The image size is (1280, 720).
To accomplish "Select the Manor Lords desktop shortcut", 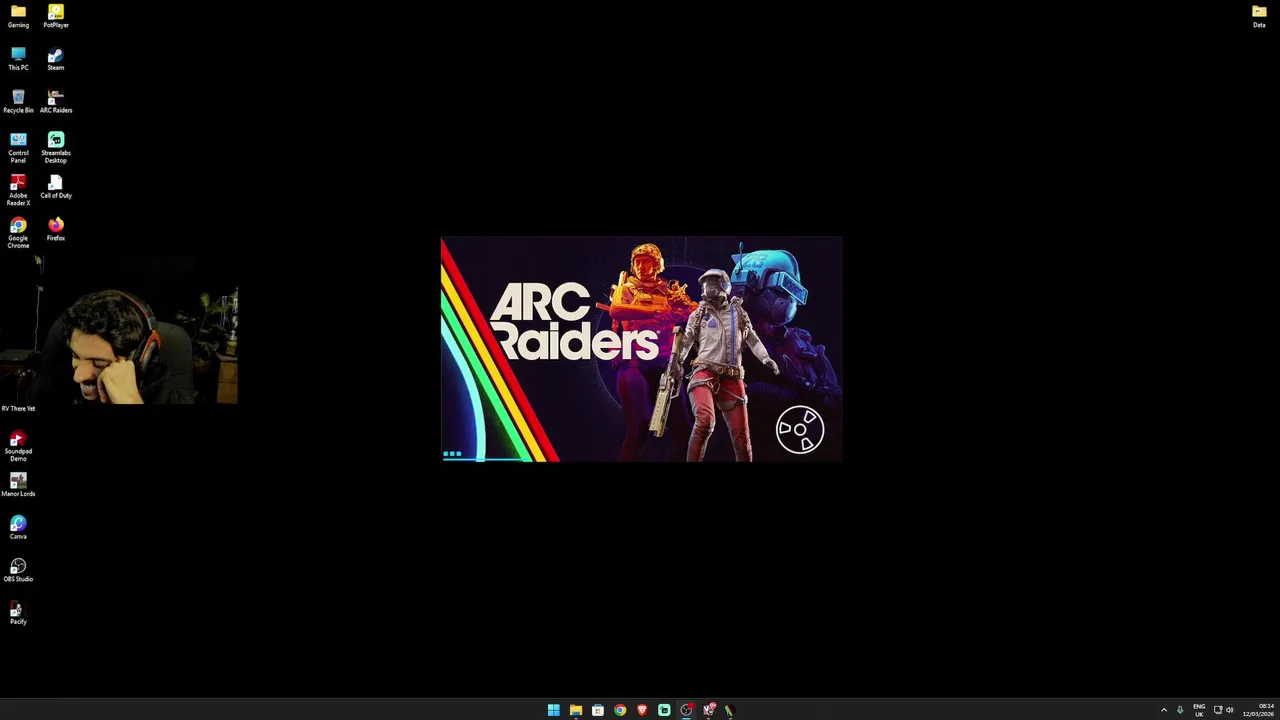I will (x=18, y=485).
